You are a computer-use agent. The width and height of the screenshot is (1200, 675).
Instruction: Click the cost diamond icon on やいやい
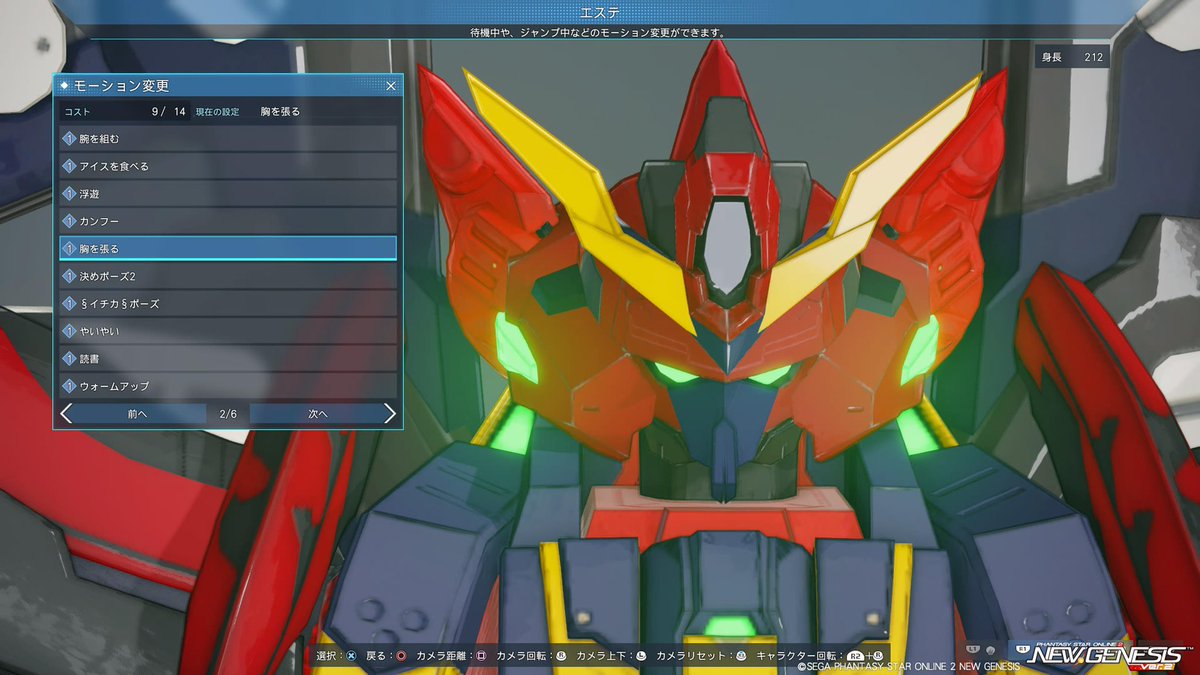click(70, 330)
